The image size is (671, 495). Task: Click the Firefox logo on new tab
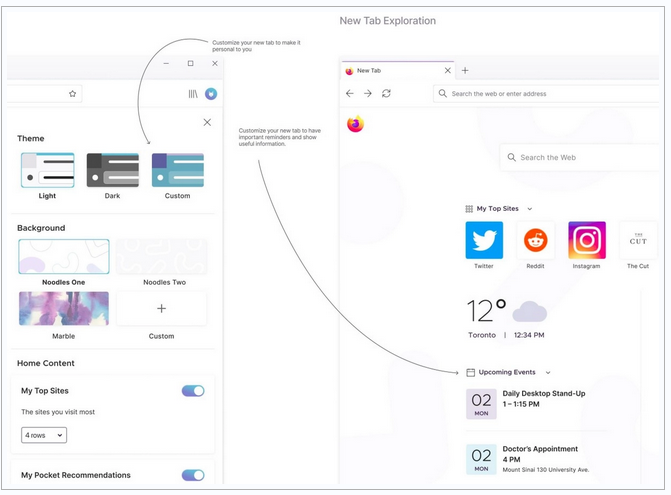[x=355, y=124]
